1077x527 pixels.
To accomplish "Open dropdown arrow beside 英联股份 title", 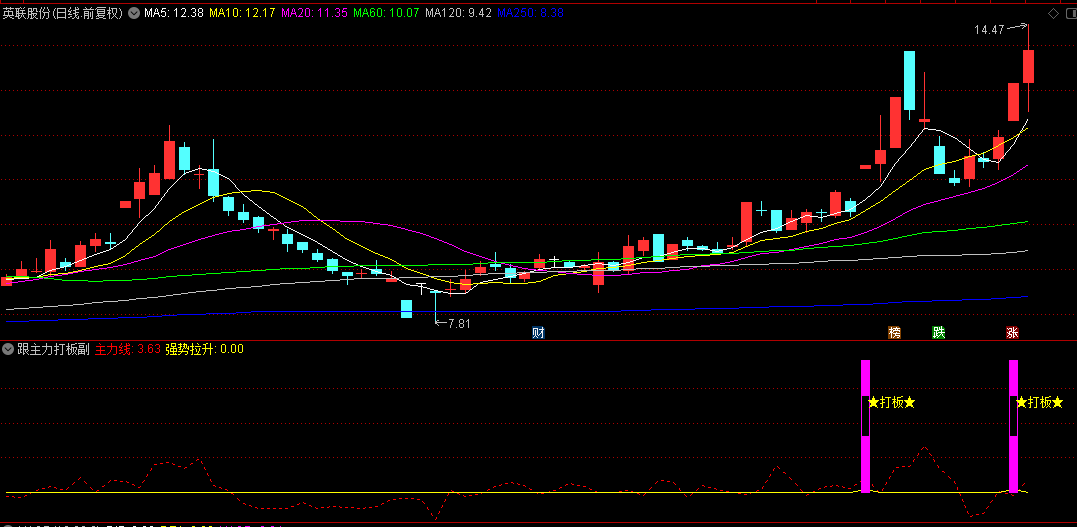I will pos(133,13).
